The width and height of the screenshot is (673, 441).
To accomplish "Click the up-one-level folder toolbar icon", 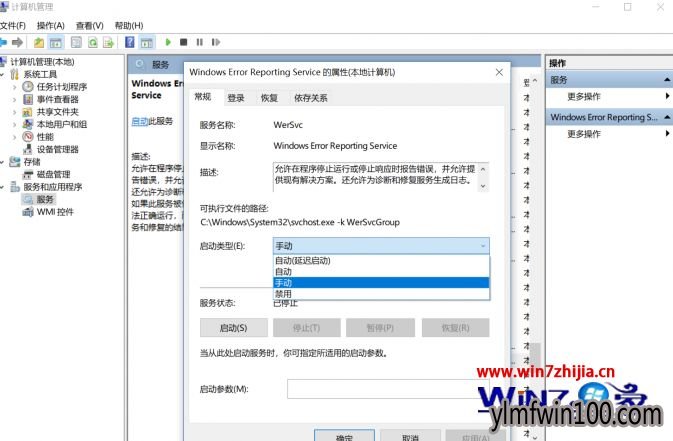I will coord(39,42).
